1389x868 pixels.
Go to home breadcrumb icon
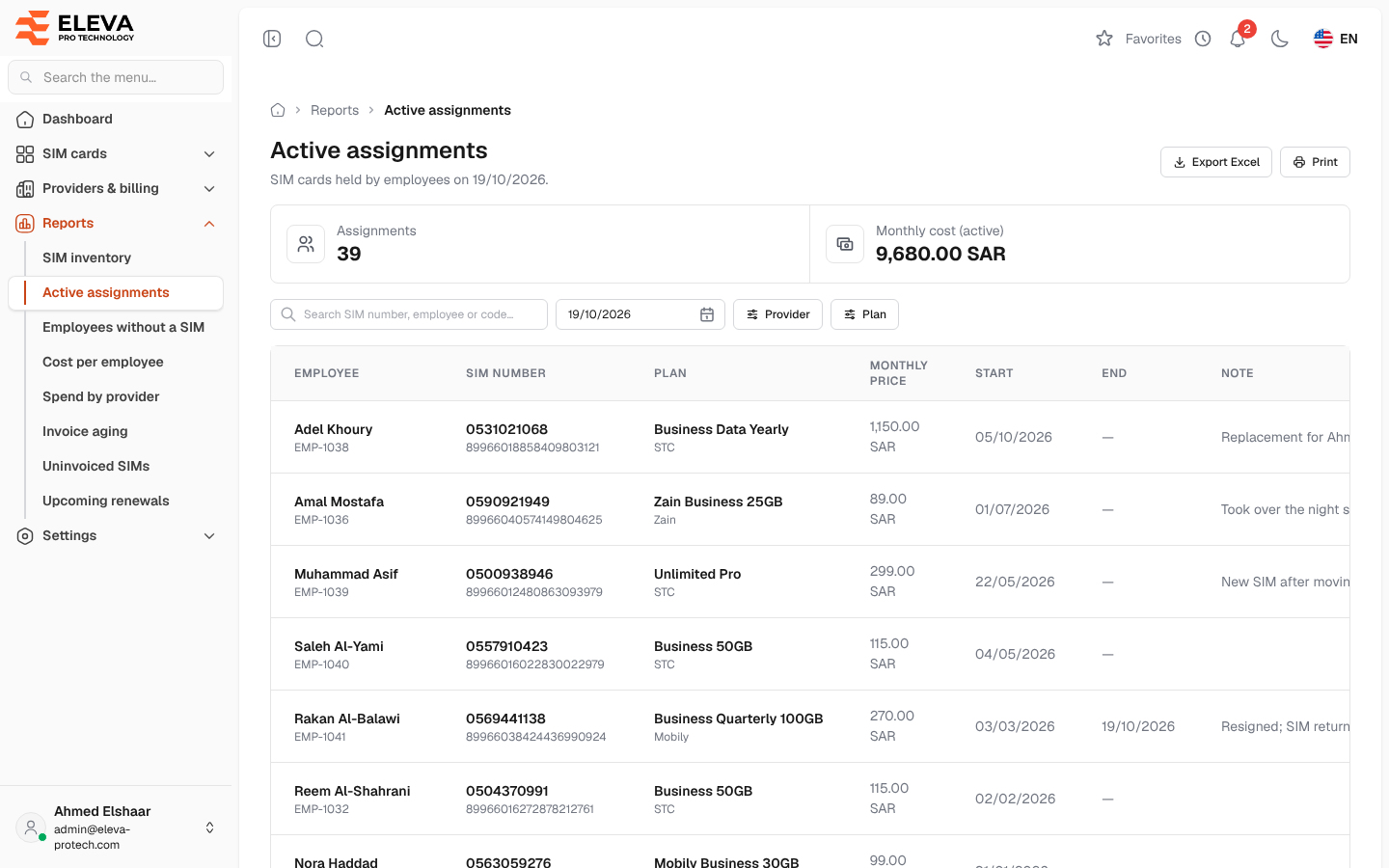pyautogui.click(x=278, y=110)
